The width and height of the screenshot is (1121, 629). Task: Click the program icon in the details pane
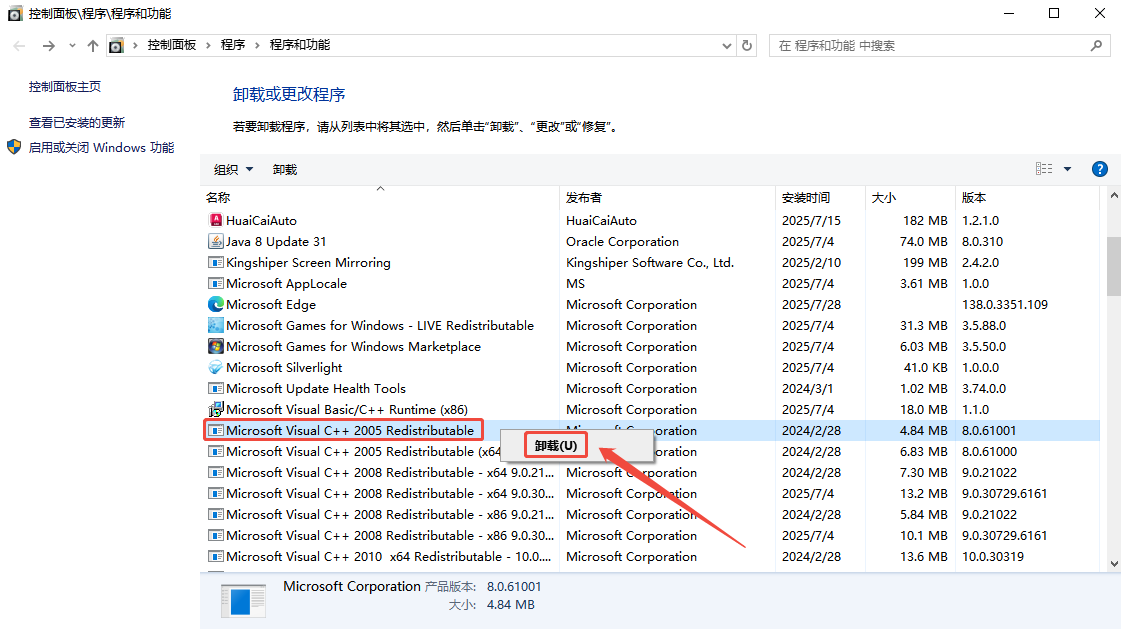[x=243, y=600]
